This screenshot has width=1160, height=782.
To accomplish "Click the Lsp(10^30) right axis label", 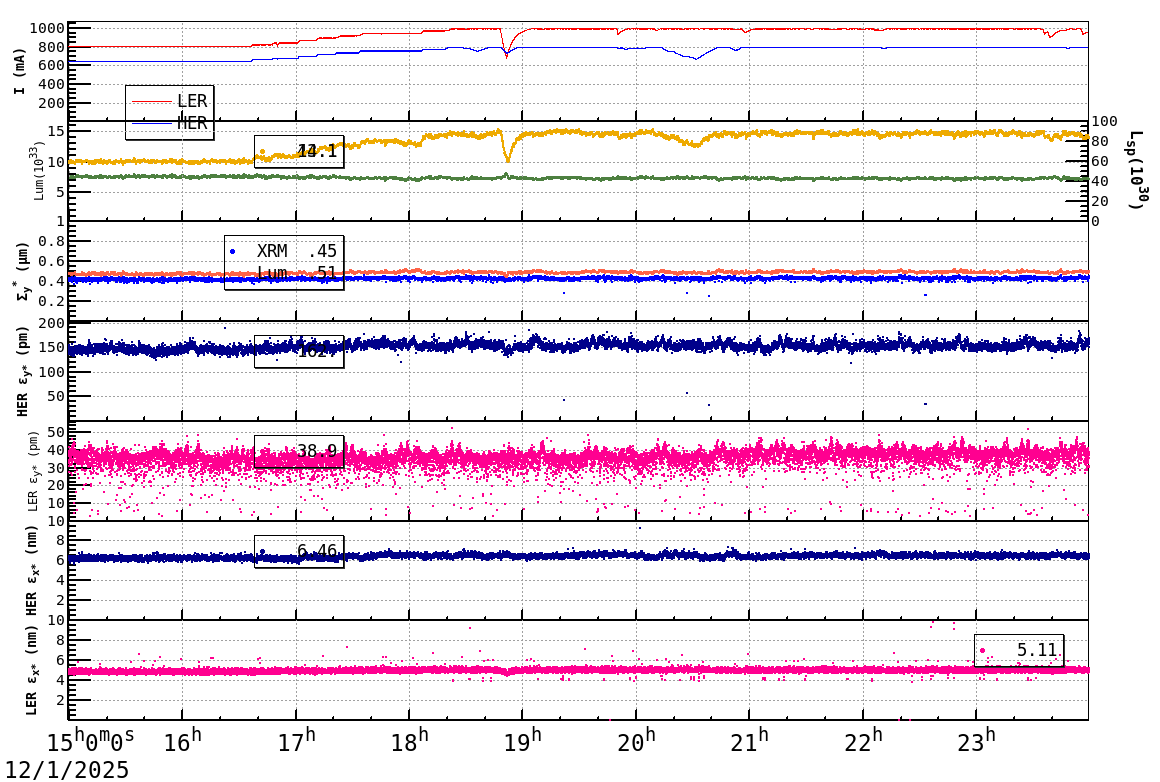I will coord(1136,170).
